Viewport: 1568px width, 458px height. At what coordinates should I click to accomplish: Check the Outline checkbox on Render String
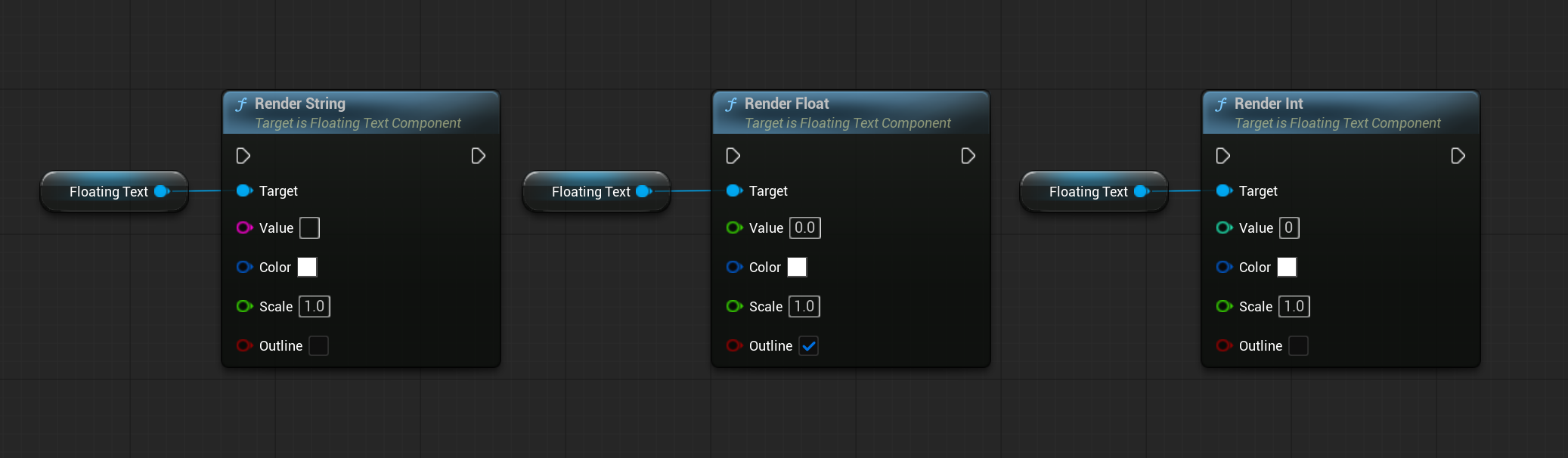click(318, 345)
